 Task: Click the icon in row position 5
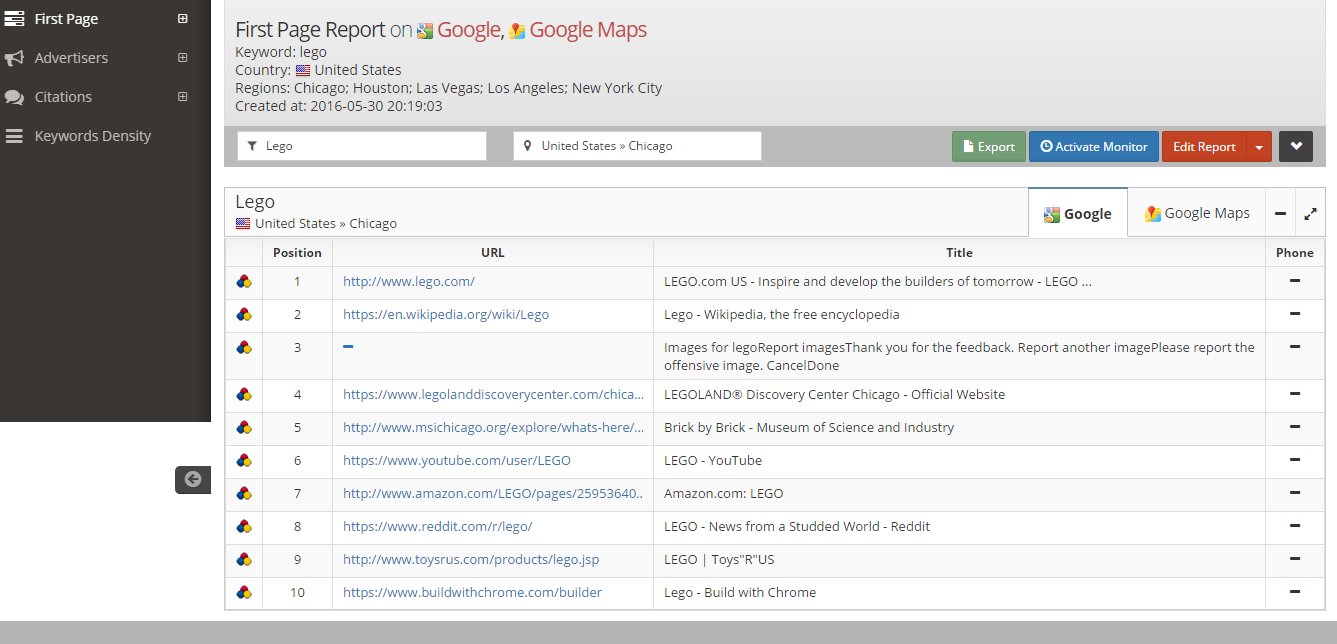pyautogui.click(x=244, y=427)
